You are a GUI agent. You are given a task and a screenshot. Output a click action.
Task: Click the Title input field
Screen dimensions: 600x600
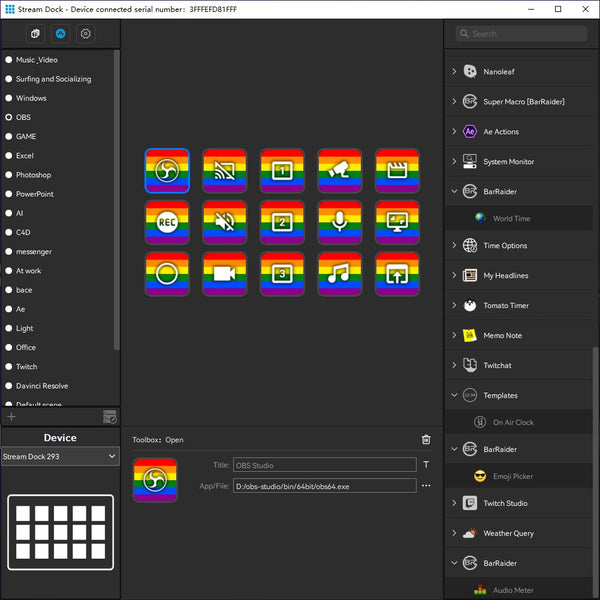point(324,465)
